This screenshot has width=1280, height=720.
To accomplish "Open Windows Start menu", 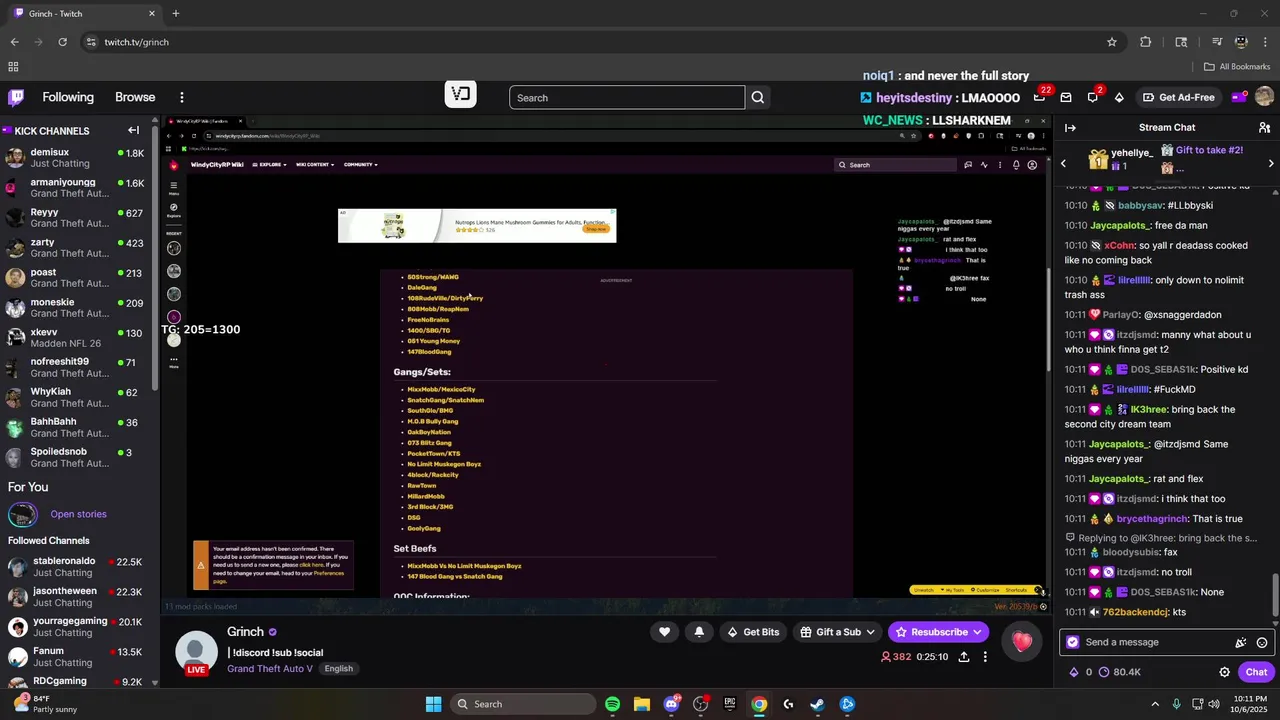I will click(x=433, y=704).
